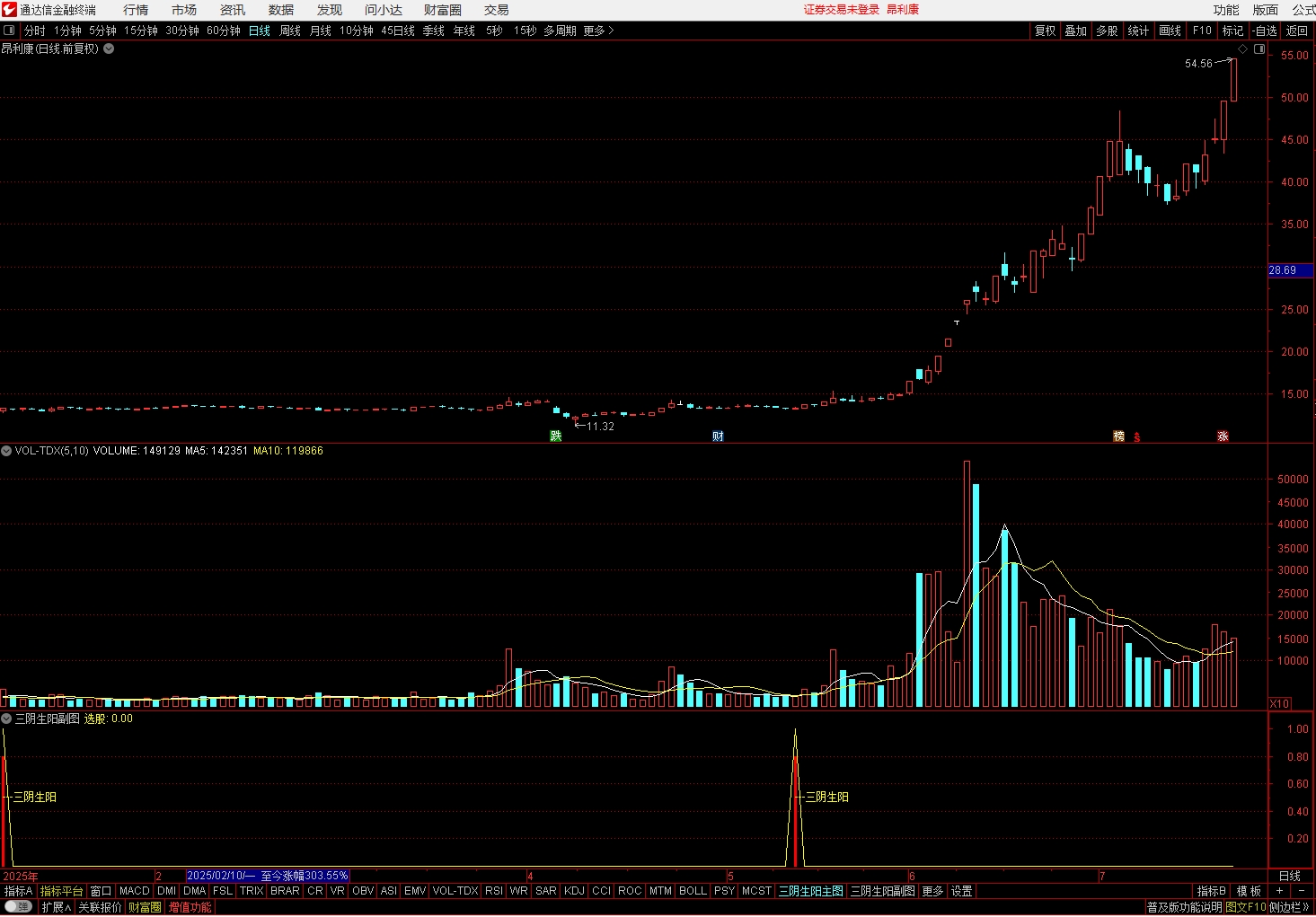Click 证券交易未登录 login link
This screenshot has width=1316, height=917.
click(x=842, y=10)
